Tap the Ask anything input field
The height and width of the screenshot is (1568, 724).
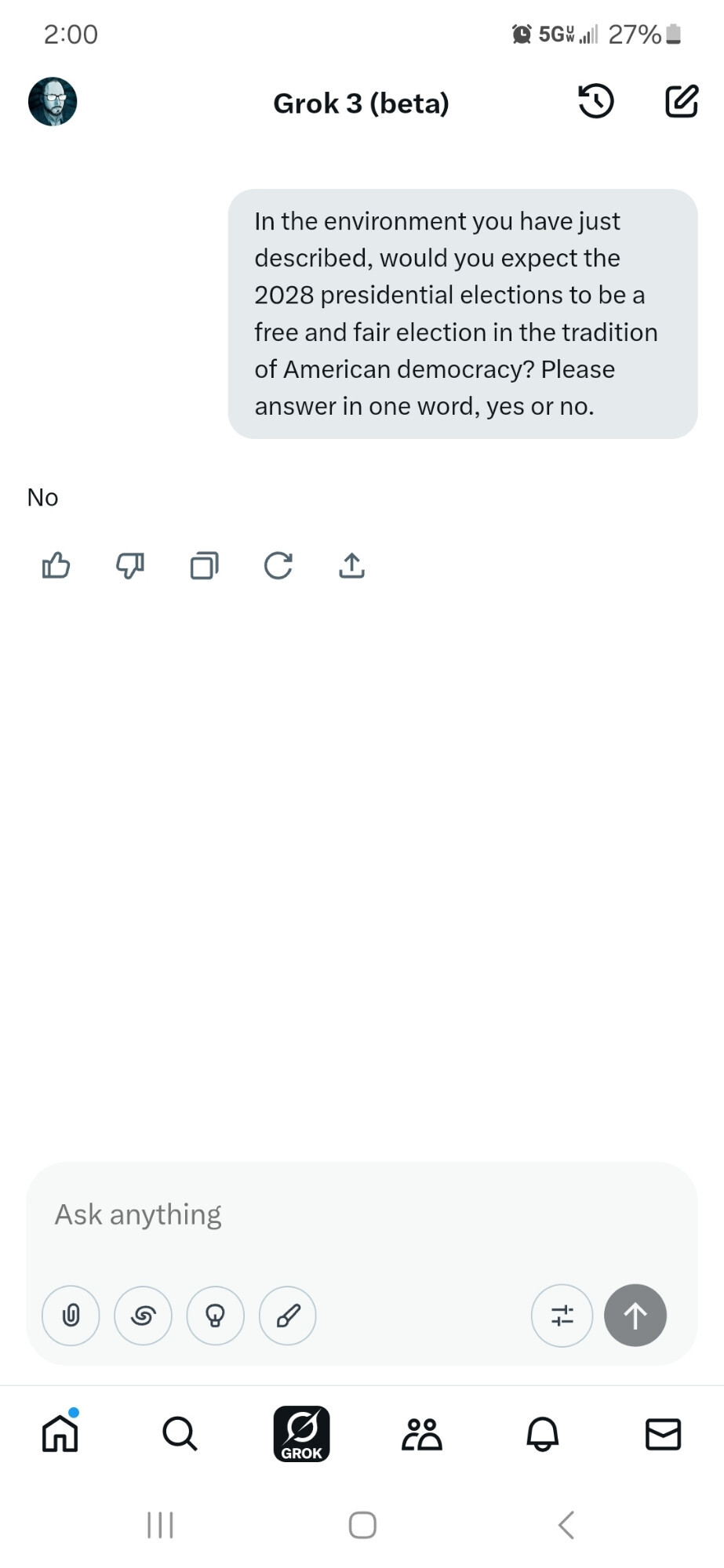point(361,1214)
